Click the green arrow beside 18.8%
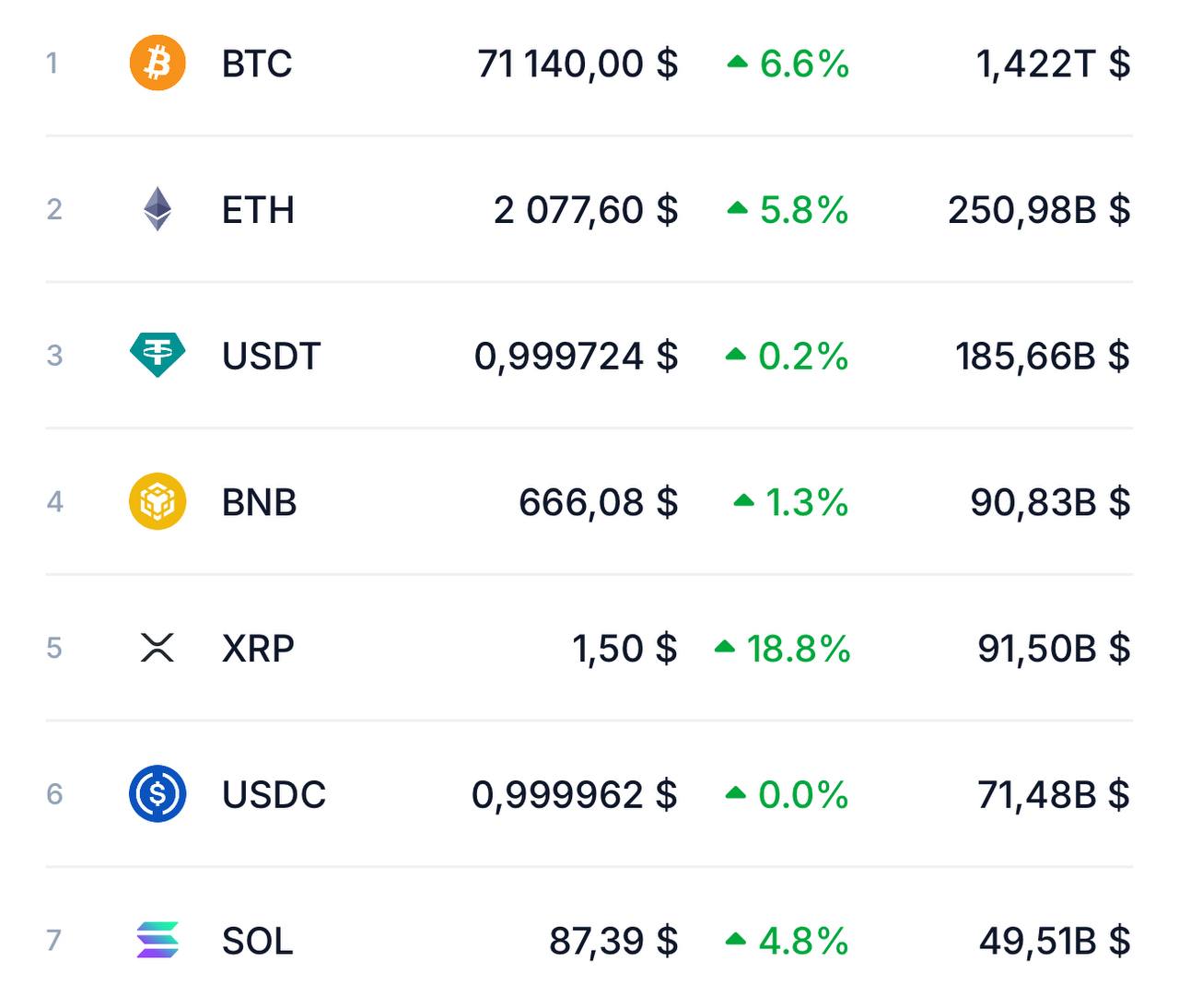This screenshot has height=1008, width=1179. click(725, 648)
